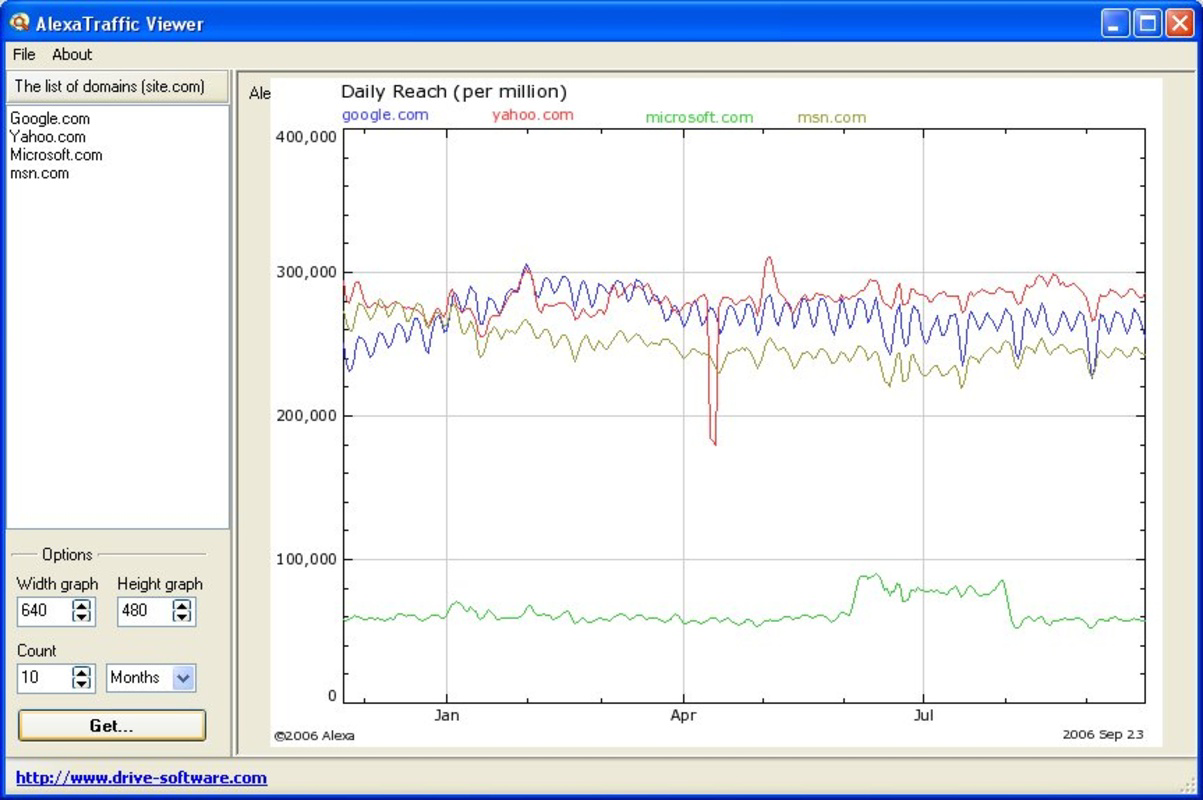
Task: Click the window resize grip
Action: [1186, 785]
